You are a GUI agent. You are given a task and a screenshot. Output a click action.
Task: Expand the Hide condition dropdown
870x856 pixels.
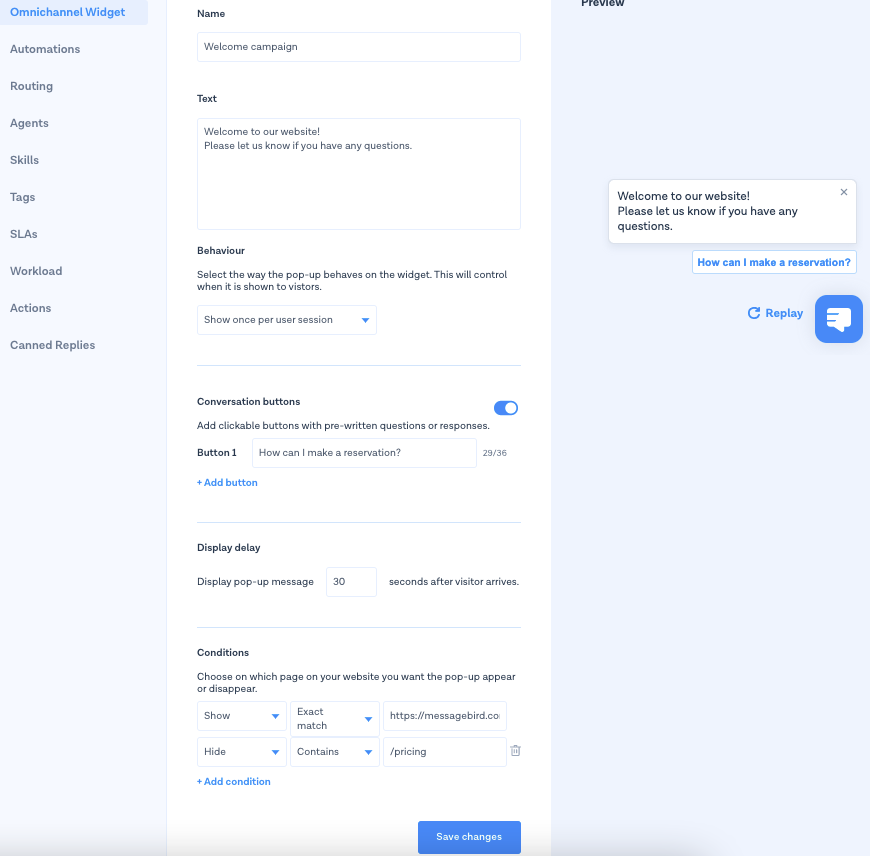tap(242, 752)
